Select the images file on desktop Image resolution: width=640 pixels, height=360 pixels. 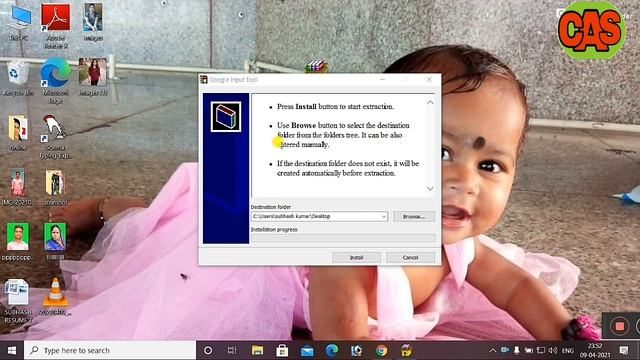pos(93,22)
